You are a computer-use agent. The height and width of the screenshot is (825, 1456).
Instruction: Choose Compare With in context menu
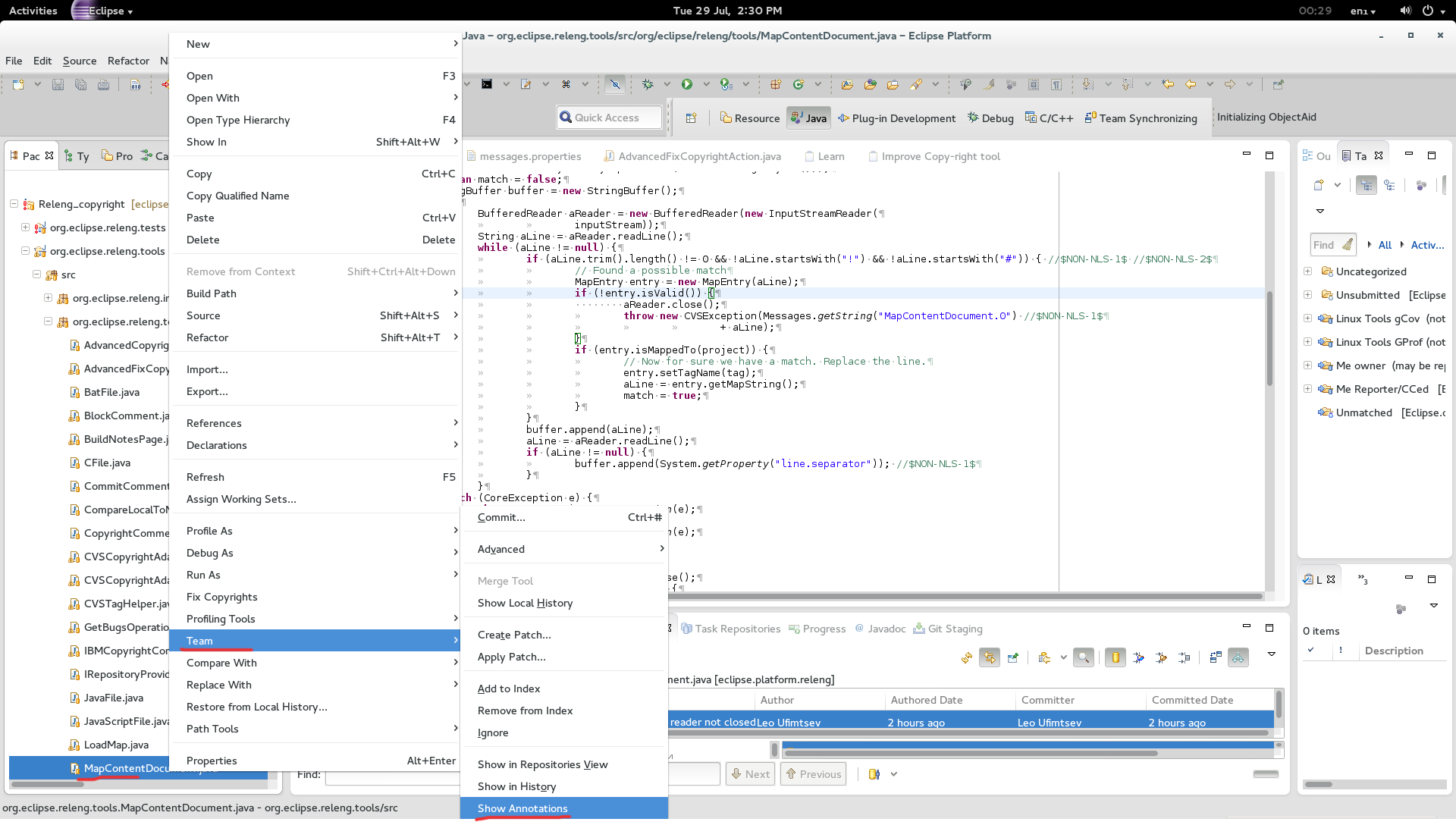pyautogui.click(x=315, y=663)
